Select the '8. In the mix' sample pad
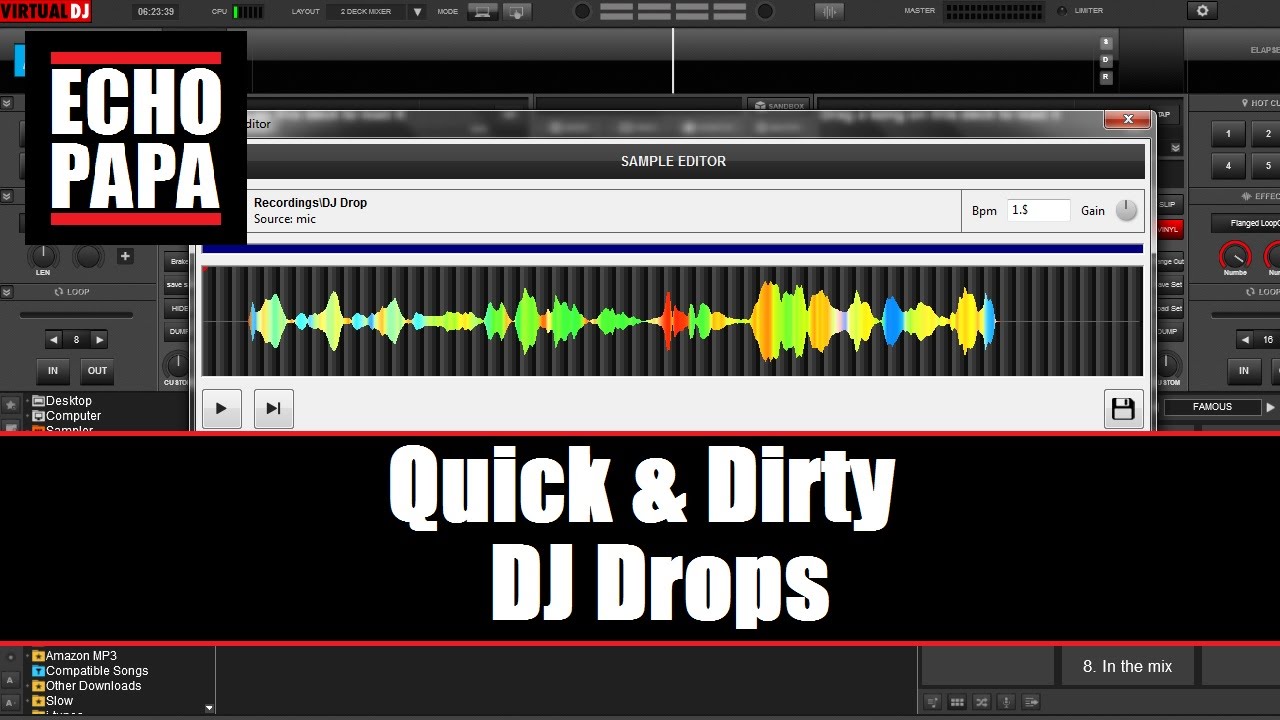 1127,666
